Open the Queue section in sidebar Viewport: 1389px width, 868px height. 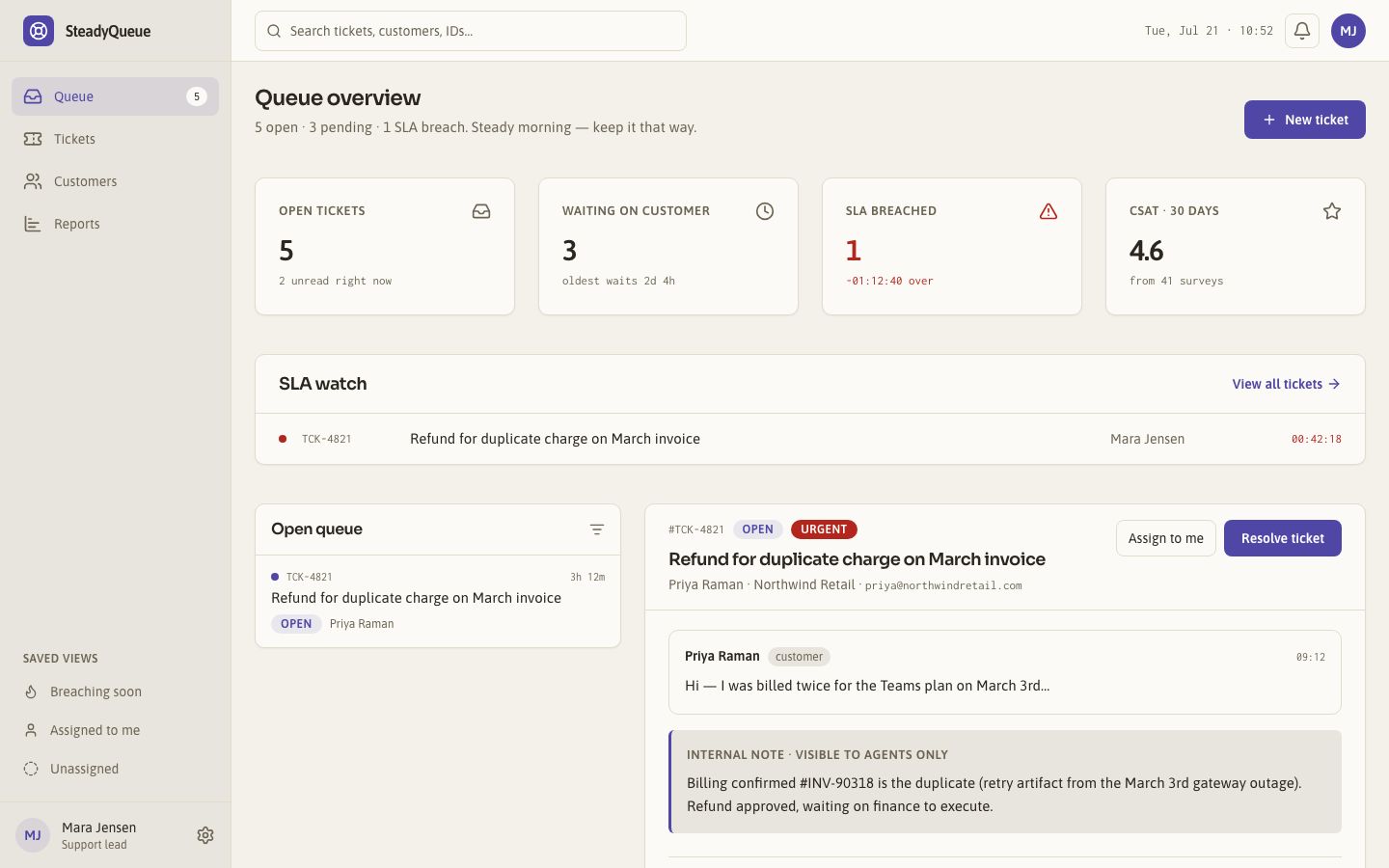(x=115, y=96)
